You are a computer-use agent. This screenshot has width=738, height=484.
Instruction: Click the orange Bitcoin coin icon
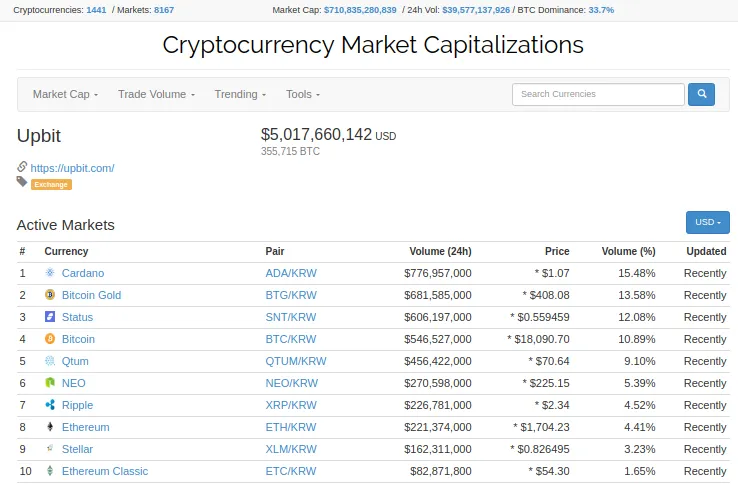50,339
